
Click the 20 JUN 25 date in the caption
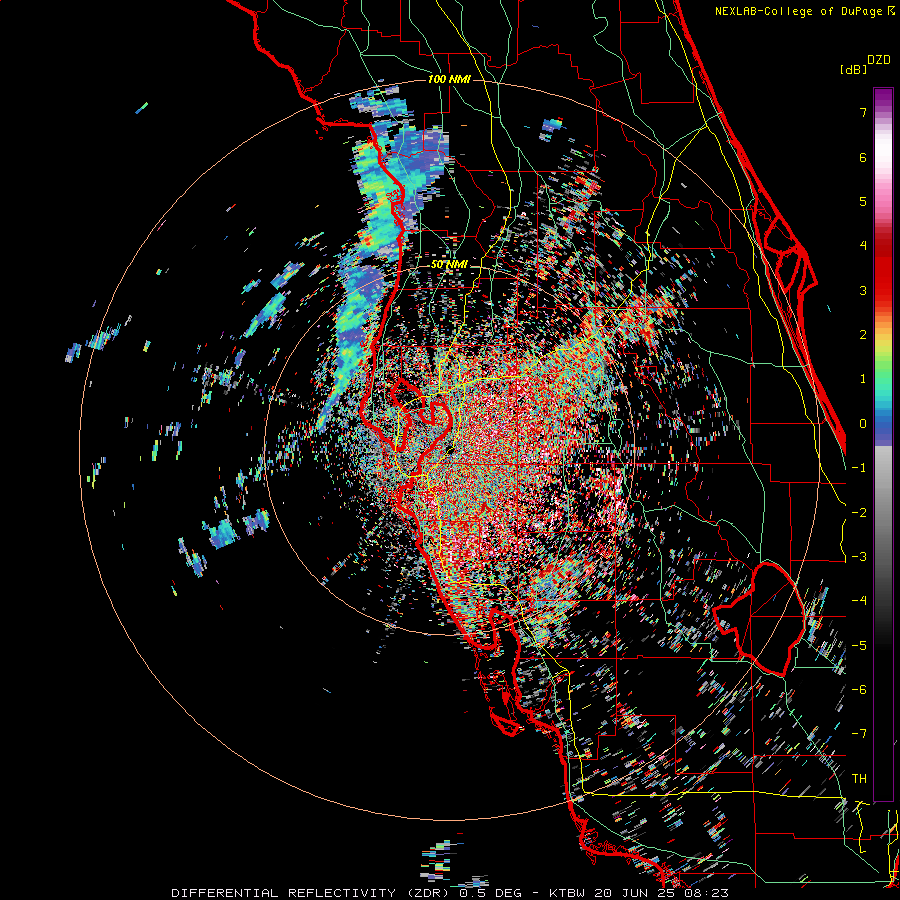pos(635,893)
